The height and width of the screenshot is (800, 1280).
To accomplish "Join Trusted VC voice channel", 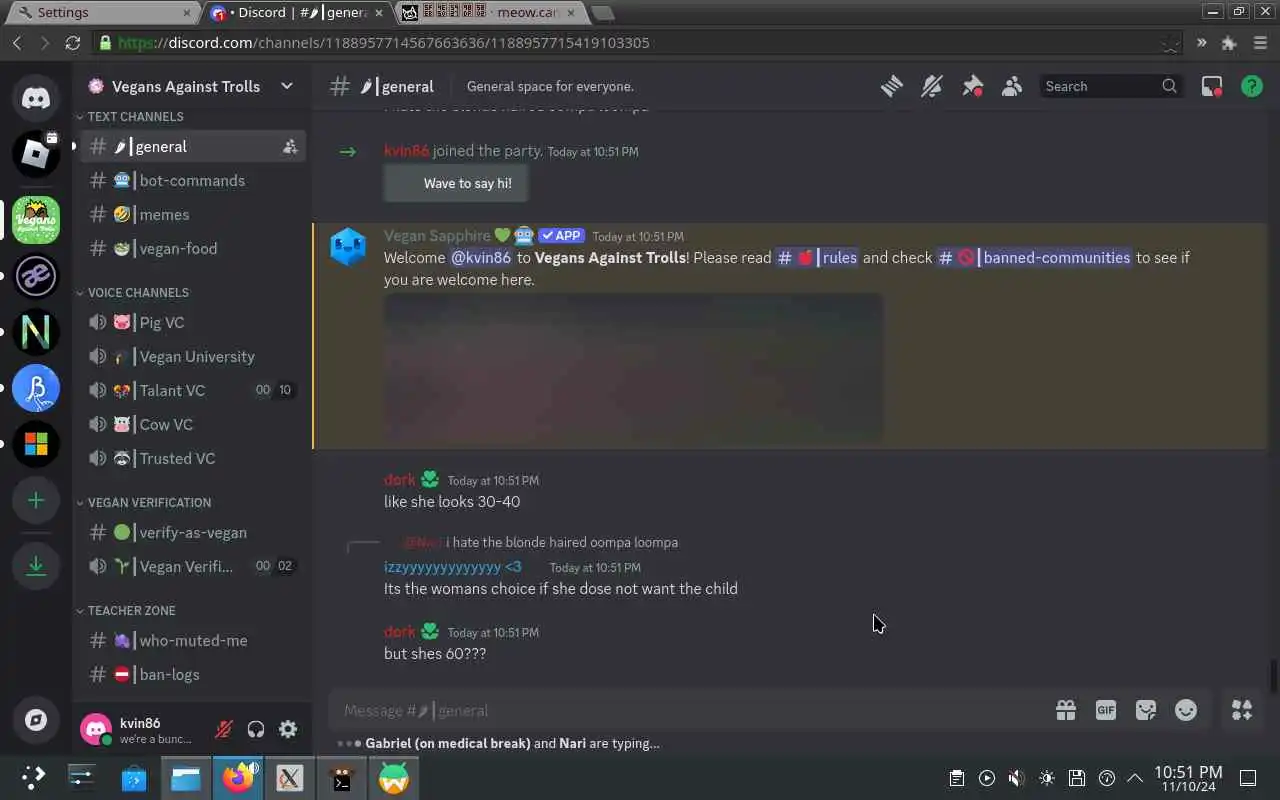I will coord(193,459).
